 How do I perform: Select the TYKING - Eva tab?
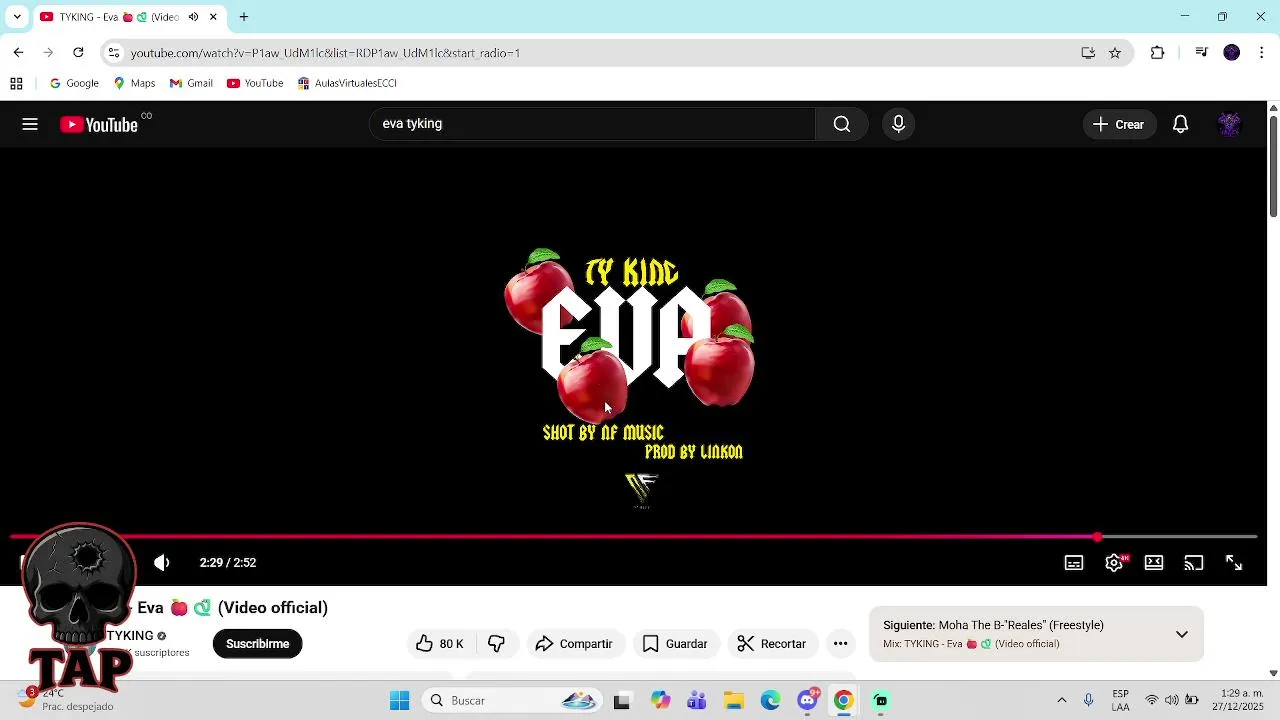tap(128, 17)
